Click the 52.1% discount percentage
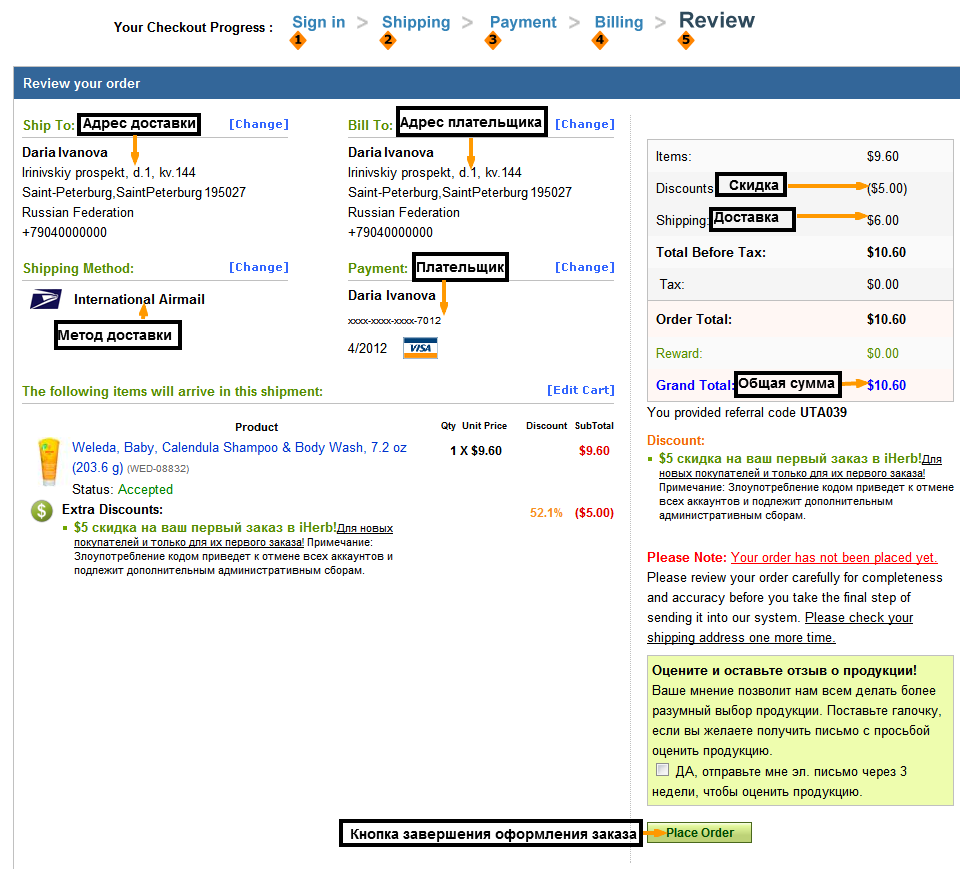Image resolution: width=960 pixels, height=869 pixels. point(546,513)
